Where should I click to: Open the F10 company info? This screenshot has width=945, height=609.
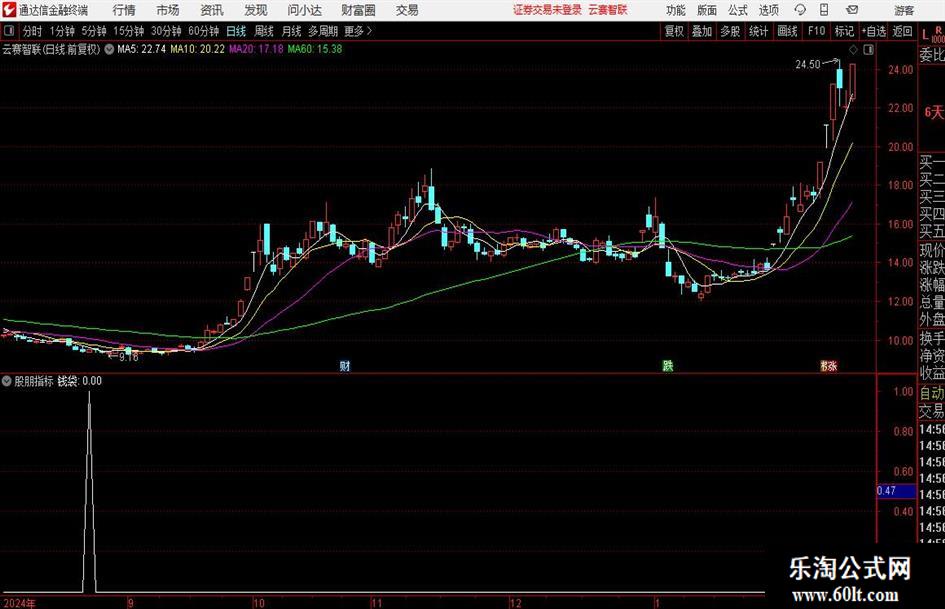click(x=817, y=31)
